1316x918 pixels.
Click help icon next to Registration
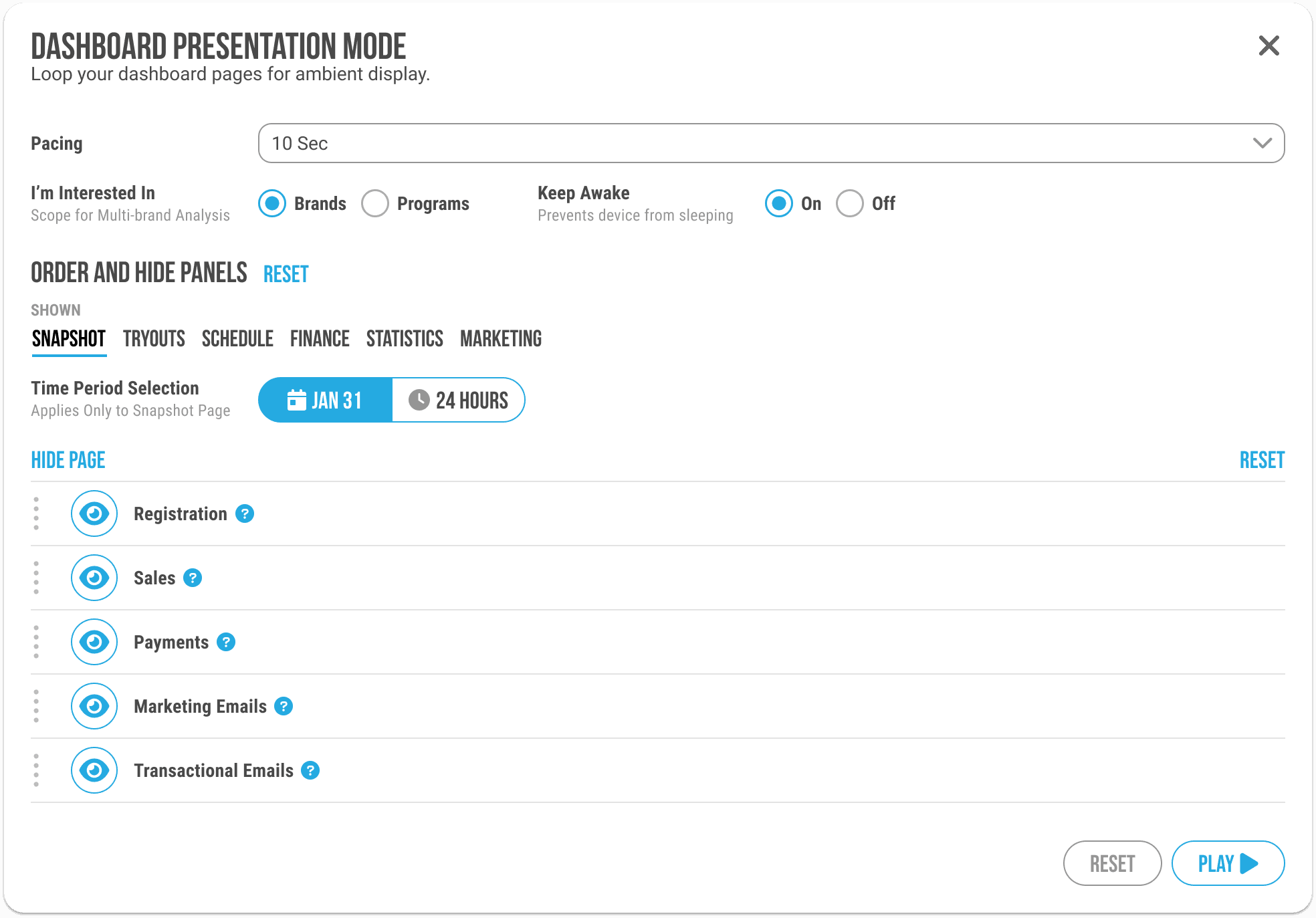coord(245,513)
